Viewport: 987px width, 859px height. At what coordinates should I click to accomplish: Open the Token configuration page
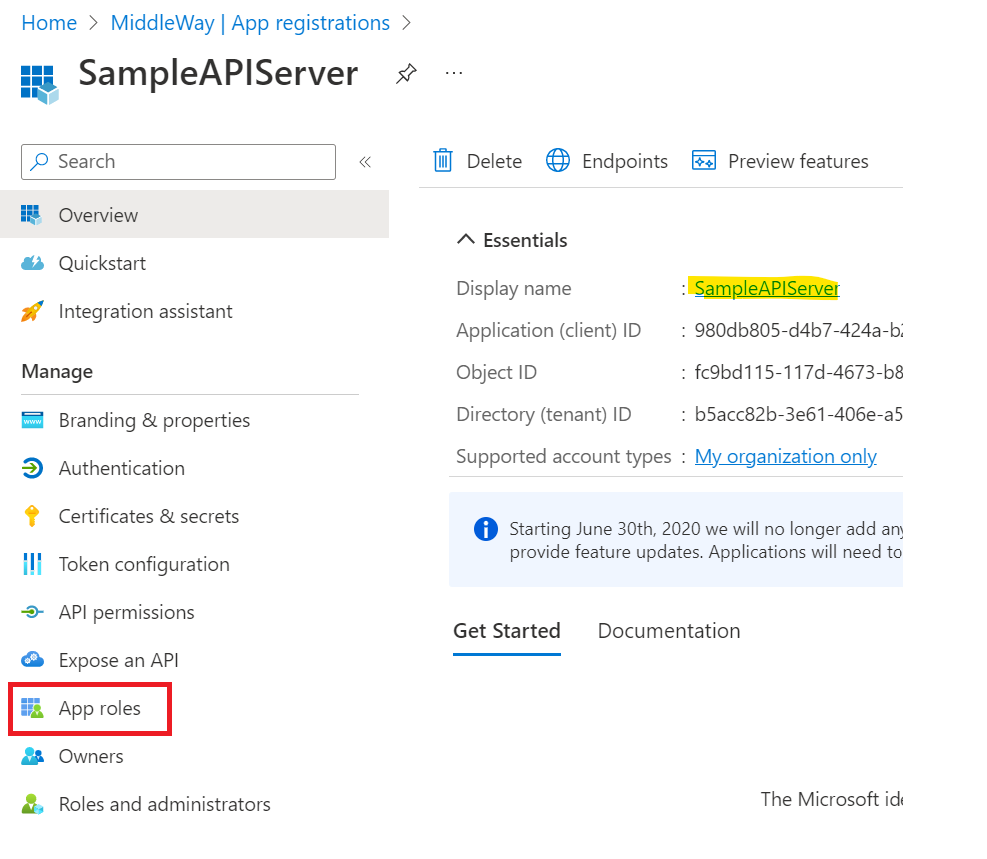[x=143, y=565]
